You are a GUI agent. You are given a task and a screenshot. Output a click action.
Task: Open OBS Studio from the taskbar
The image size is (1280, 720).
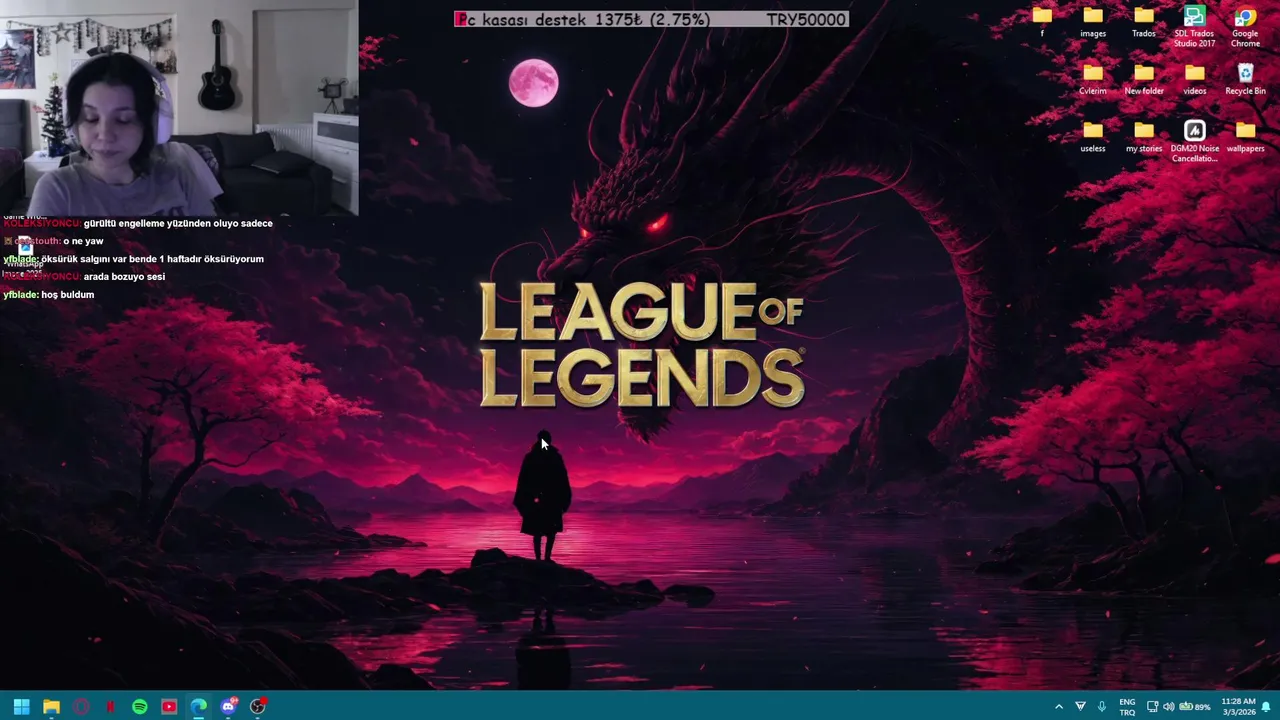[x=258, y=707]
